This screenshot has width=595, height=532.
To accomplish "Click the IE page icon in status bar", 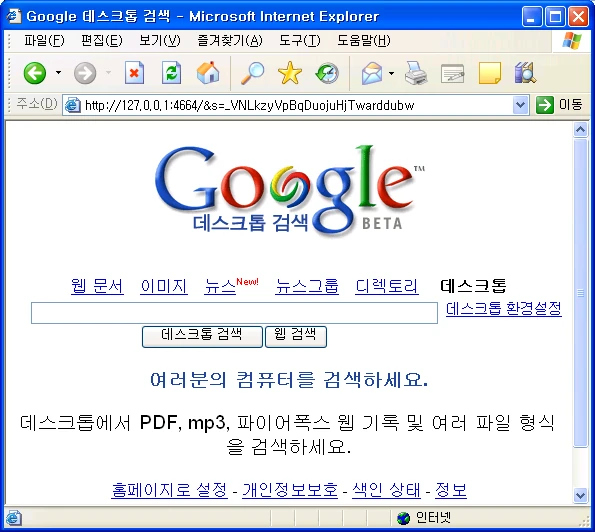I will pyautogui.click(x=13, y=518).
